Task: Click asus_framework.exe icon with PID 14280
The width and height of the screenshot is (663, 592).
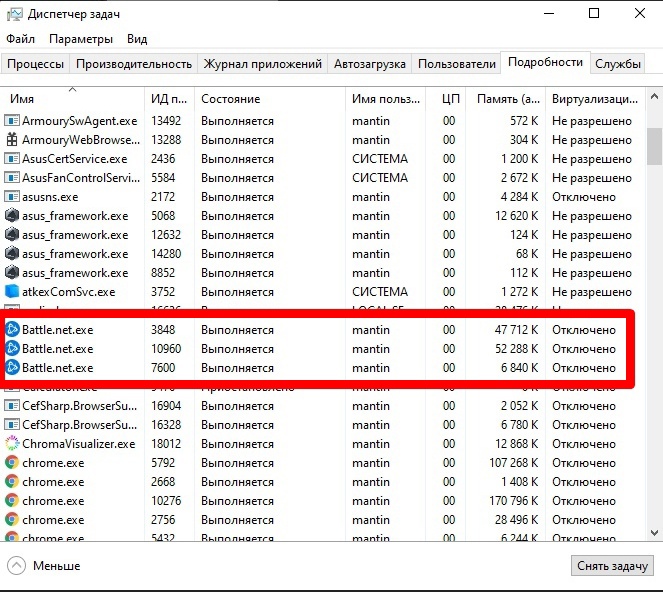Action: [12, 254]
